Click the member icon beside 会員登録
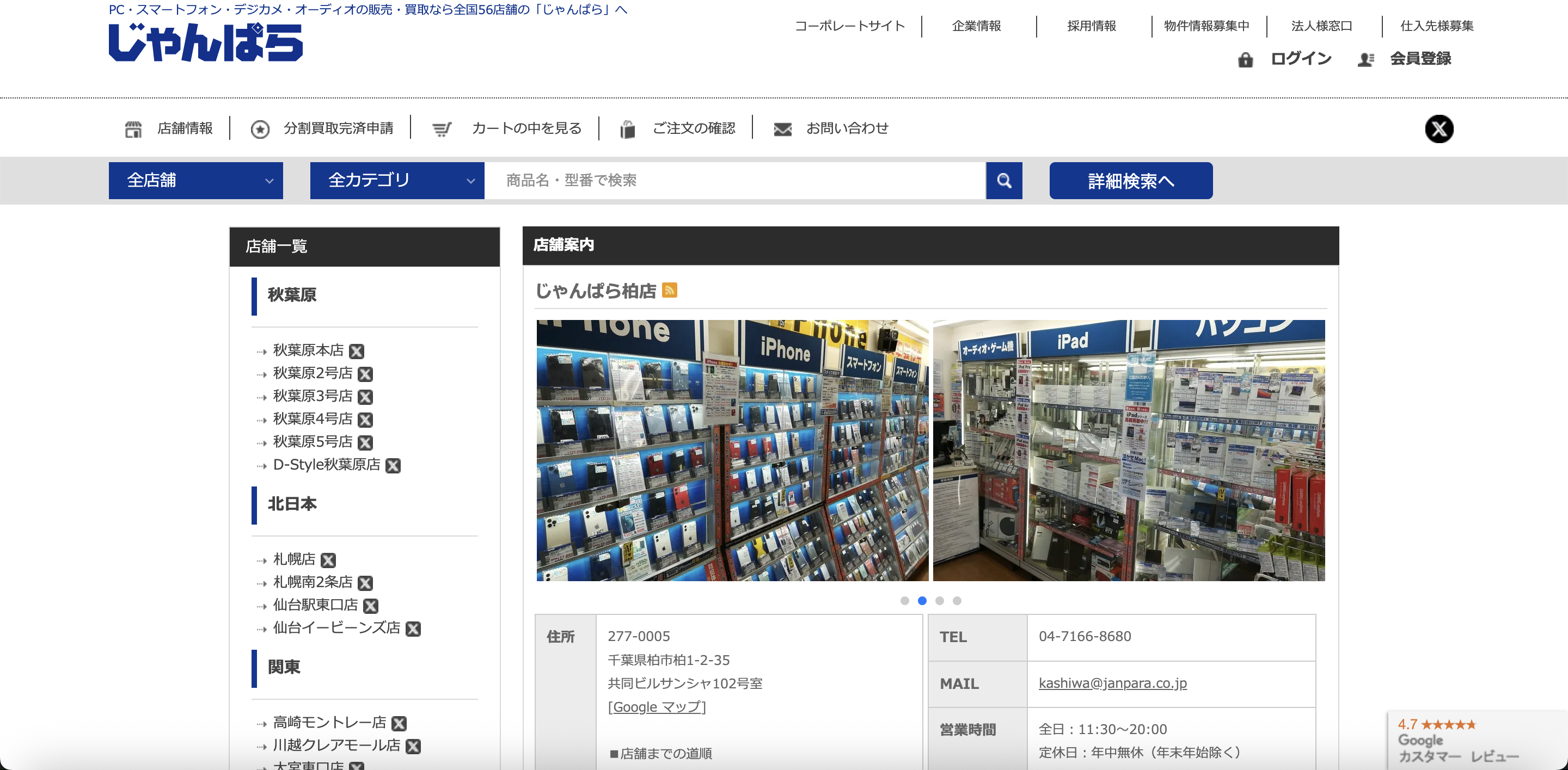Viewport: 1568px width, 770px height. point(1365,60)
